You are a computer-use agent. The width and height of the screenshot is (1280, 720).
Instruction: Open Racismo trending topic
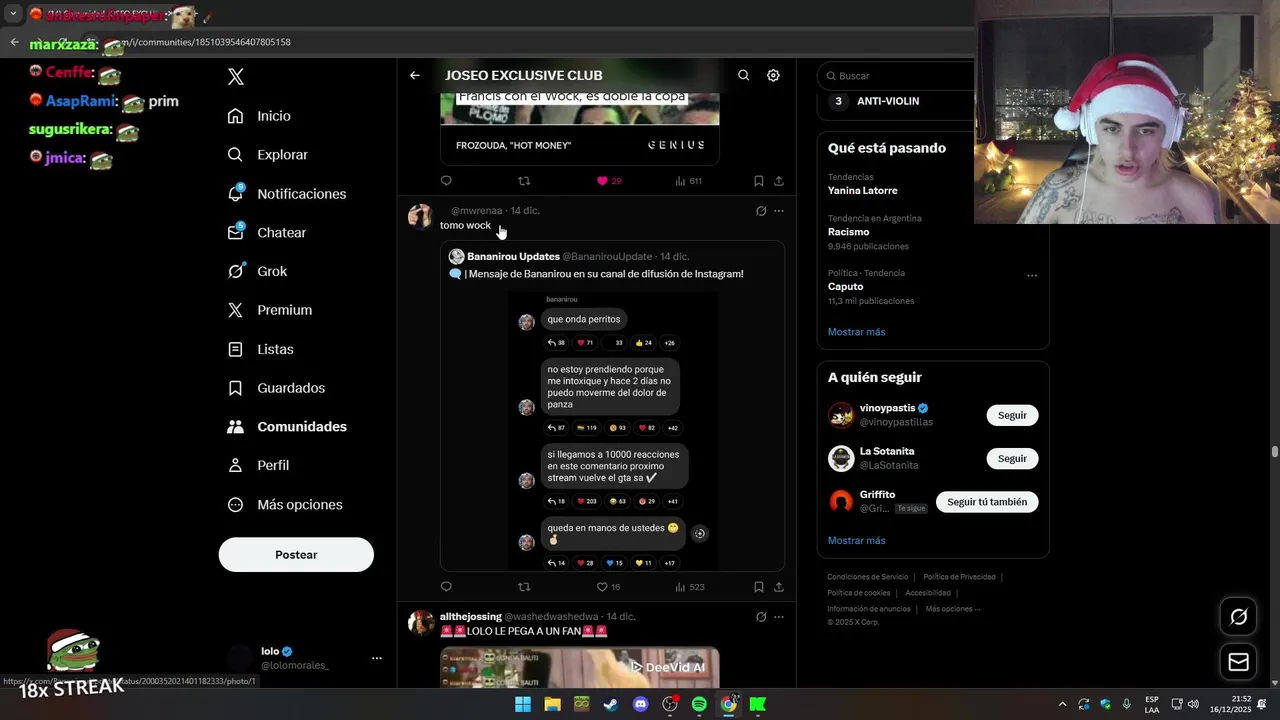coord(848,232)
